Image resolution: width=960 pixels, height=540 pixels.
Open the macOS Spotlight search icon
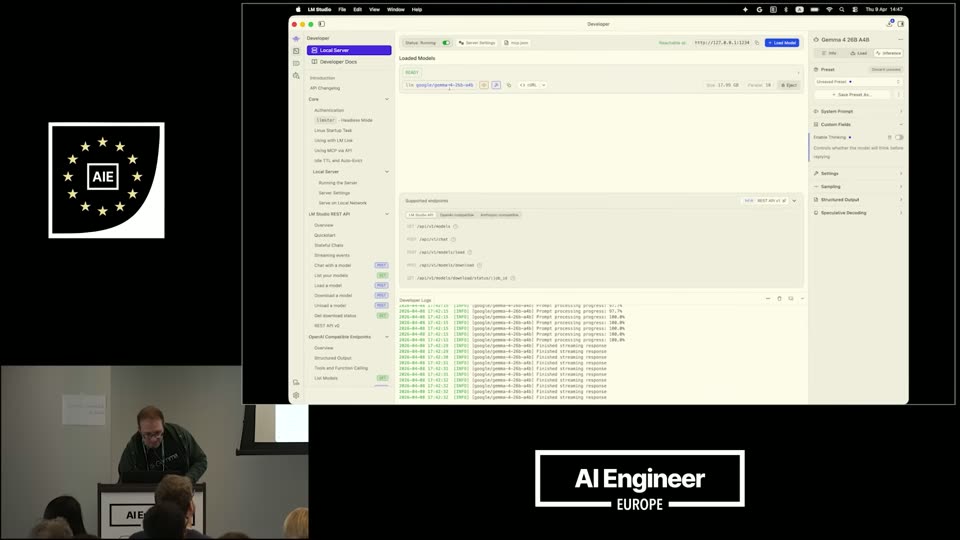pos(842,10)
